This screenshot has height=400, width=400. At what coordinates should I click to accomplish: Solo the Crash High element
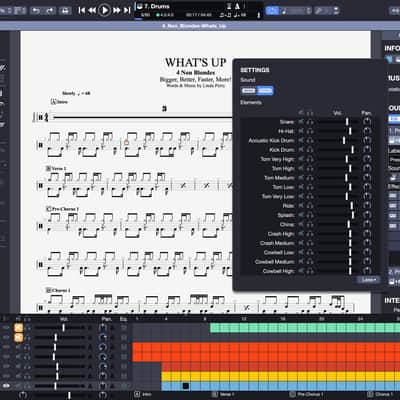coord(310,234)
